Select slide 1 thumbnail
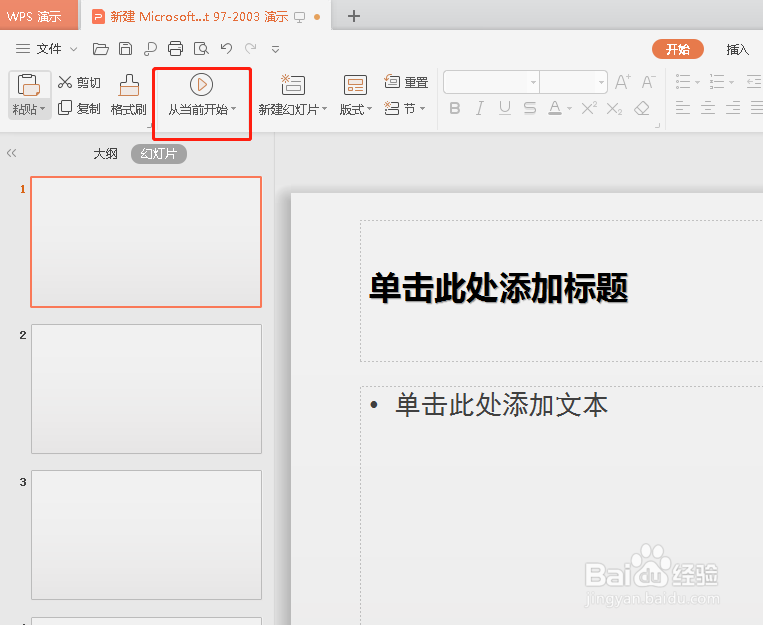The image size is (763, 625). (x=146, y=242)
